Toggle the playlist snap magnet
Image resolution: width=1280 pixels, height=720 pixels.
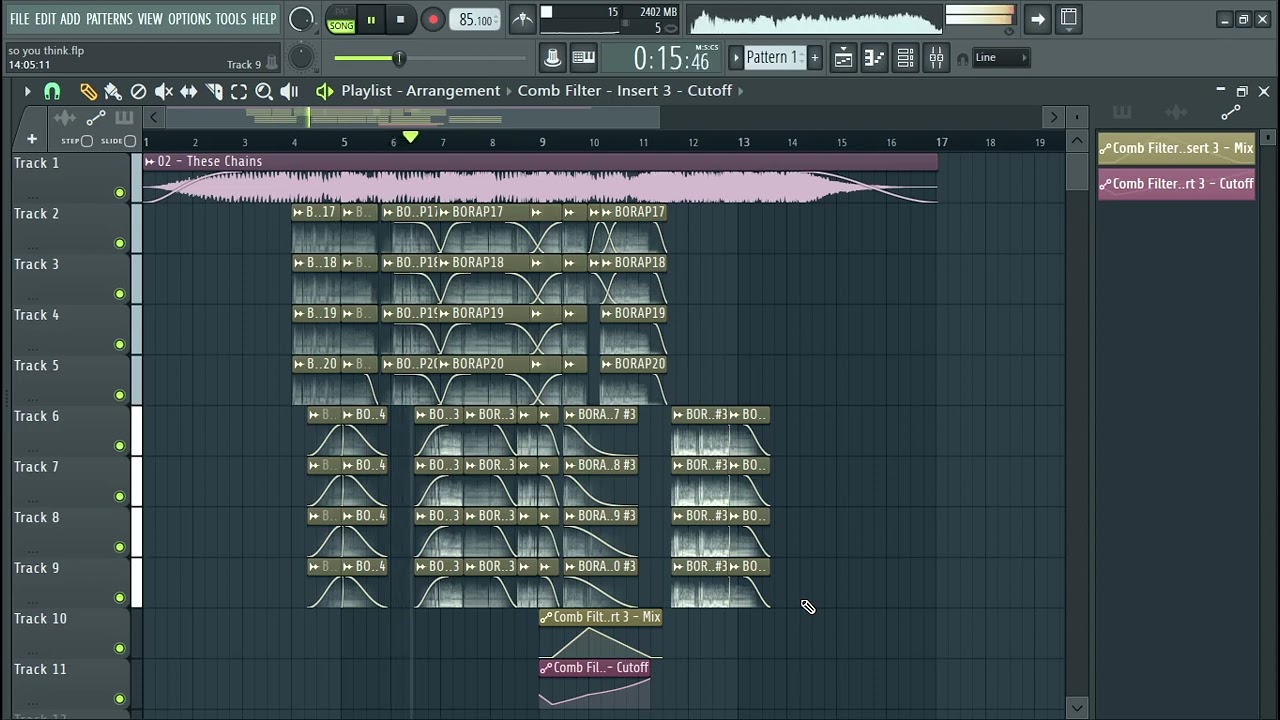[x=52, y=92]
